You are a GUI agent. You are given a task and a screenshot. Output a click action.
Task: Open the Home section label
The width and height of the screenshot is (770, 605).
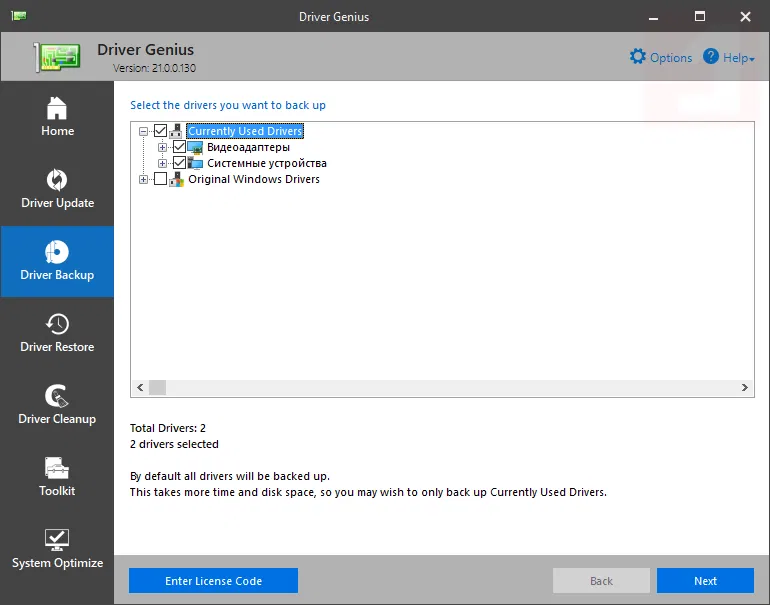[57, 131]
